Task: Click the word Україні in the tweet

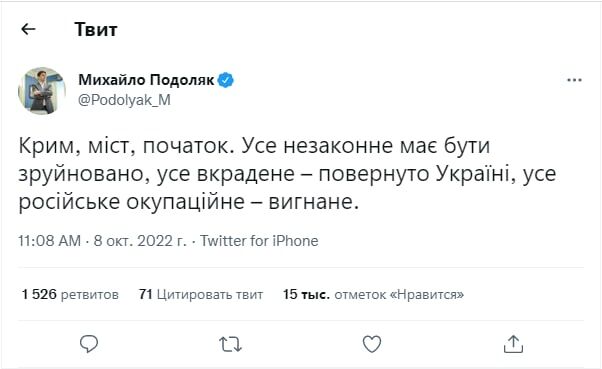Action: click(x=476, y=174)
